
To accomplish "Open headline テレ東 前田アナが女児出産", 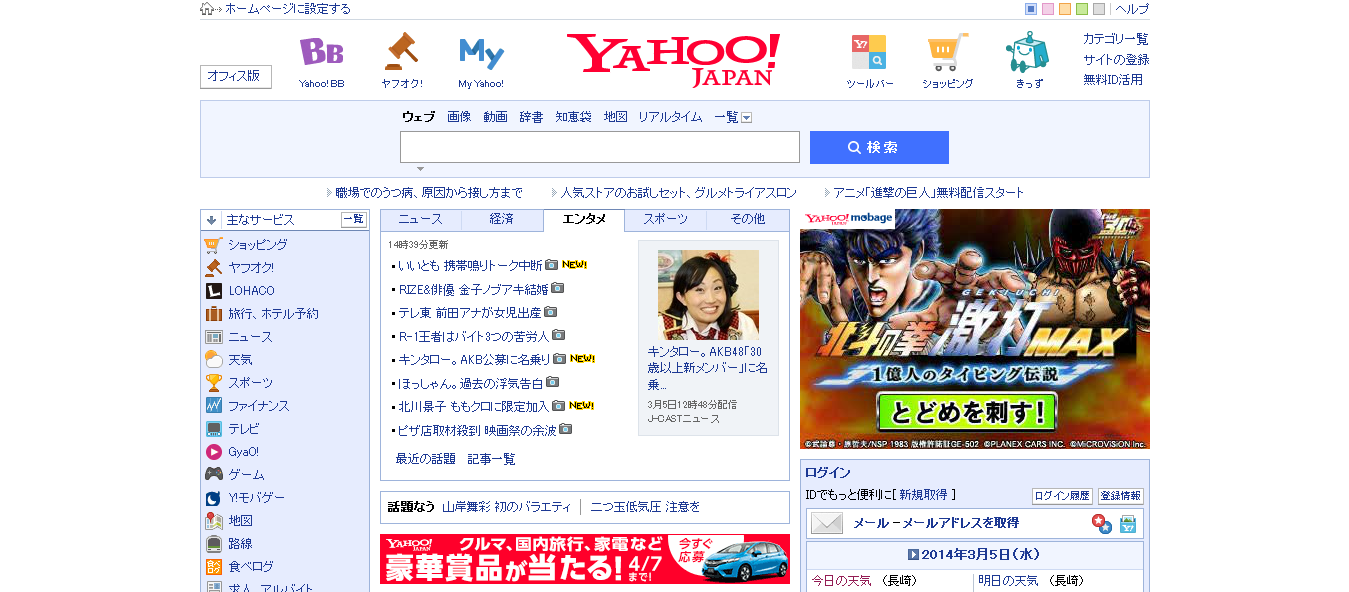I will coord(470,313).
